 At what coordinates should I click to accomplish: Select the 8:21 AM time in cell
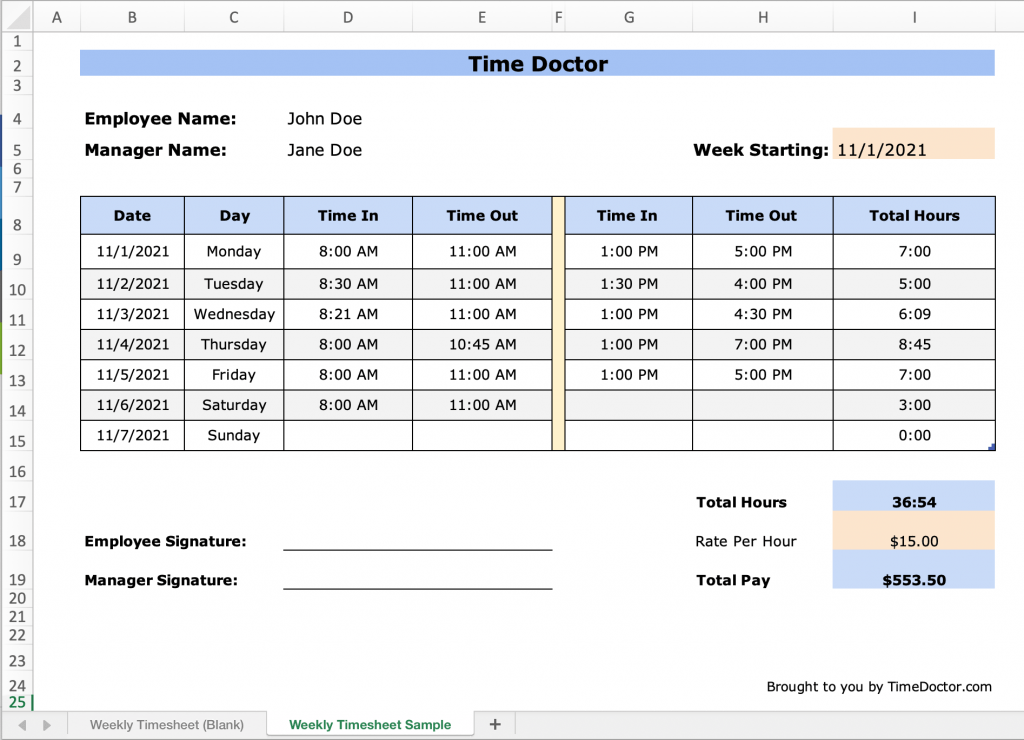(x=348, y=314)
